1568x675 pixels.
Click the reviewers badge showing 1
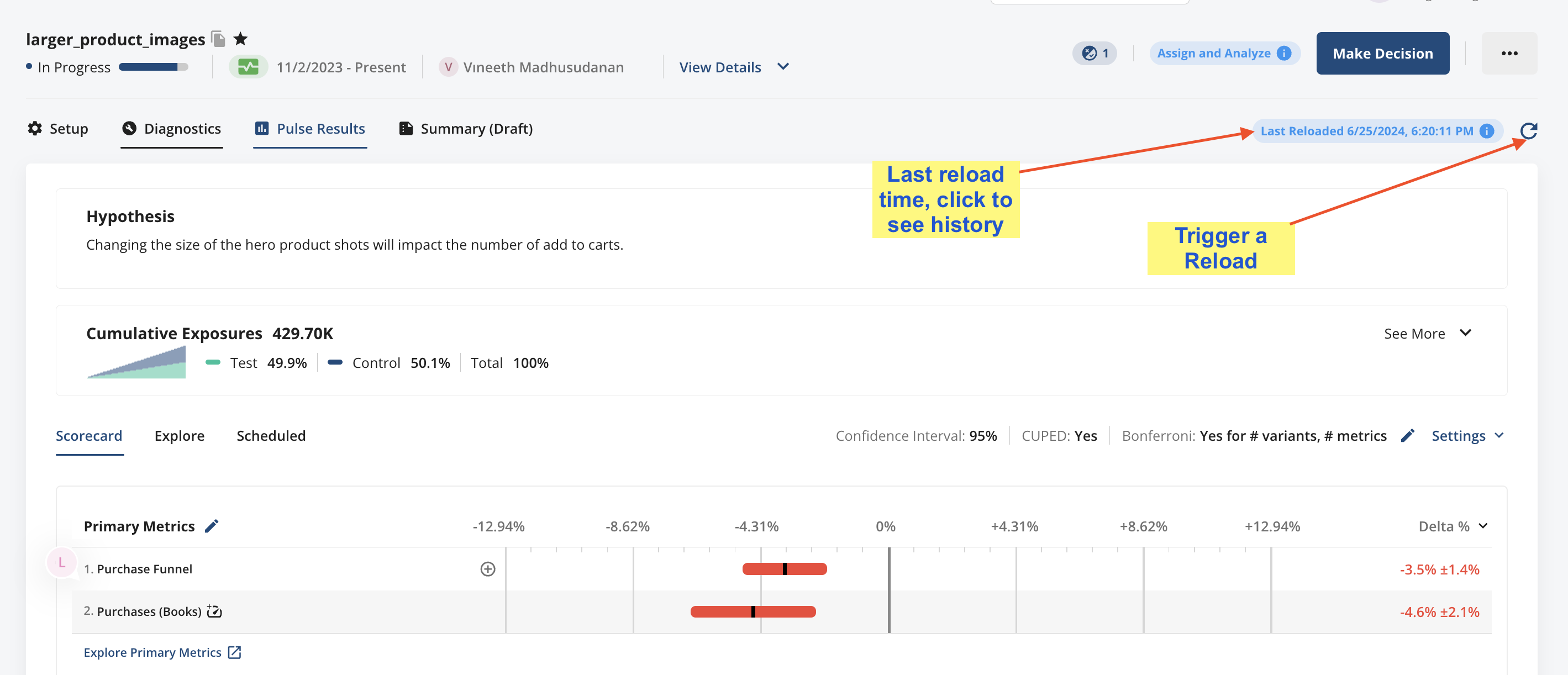point(1095,54)
